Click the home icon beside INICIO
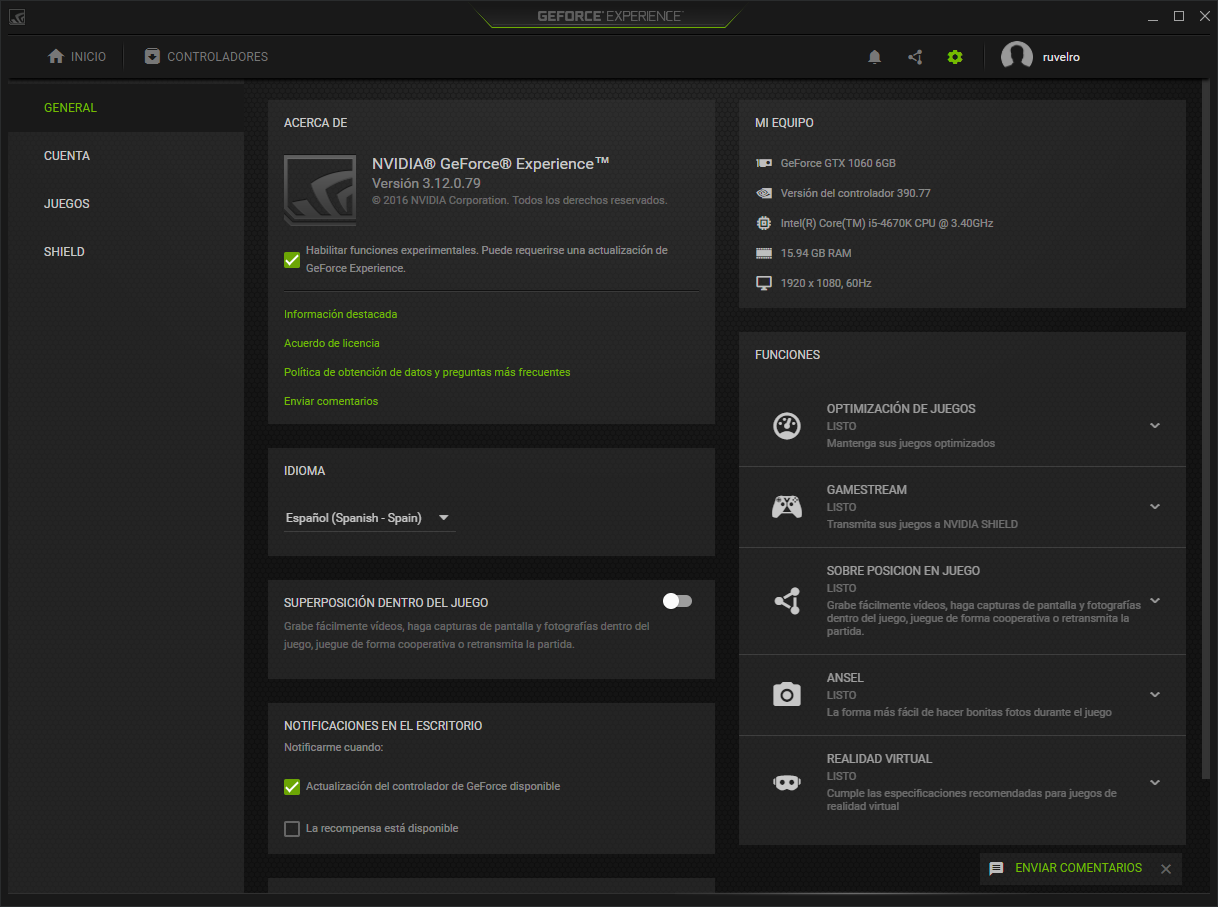Image resolution: width=1218 pixels, height=907 pixels. [56, 57]
